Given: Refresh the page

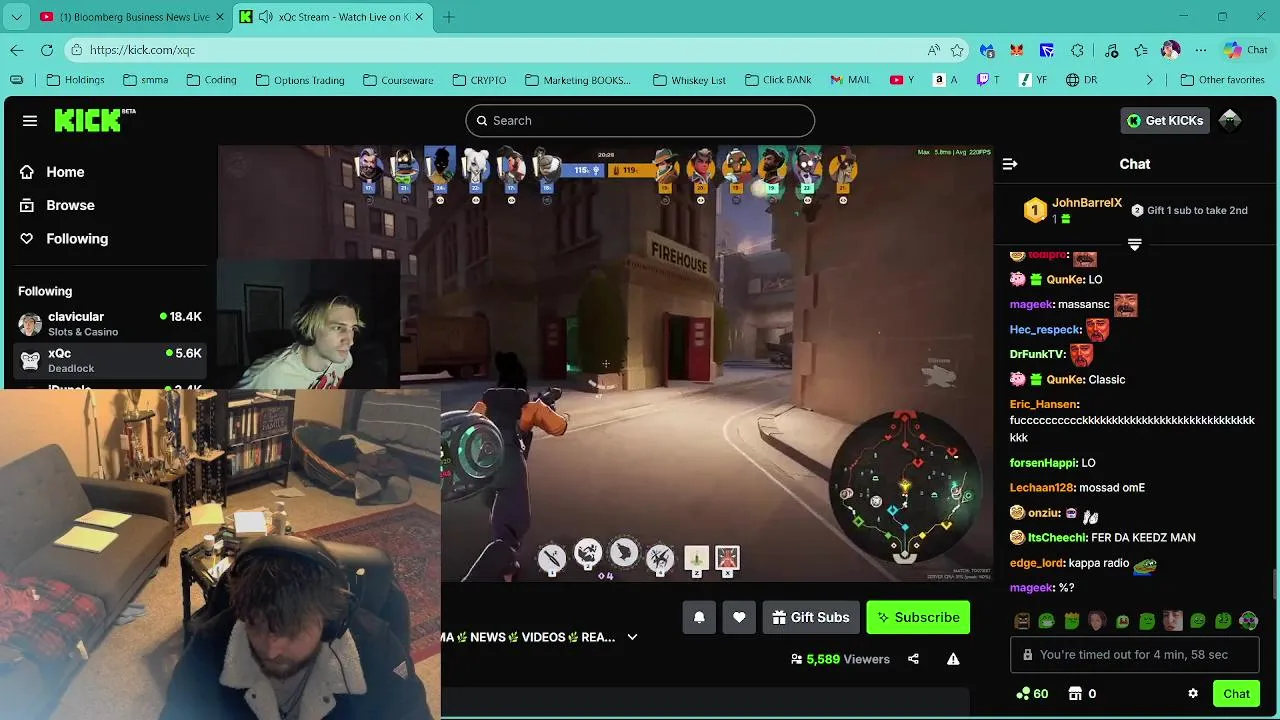Looking at the screenshot, I should (x=47, y=50).
